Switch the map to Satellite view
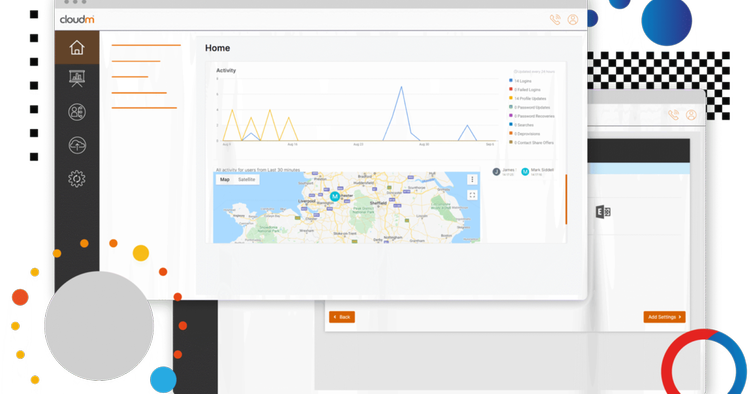The image size is (750, 394). click(x=247, y=179)
